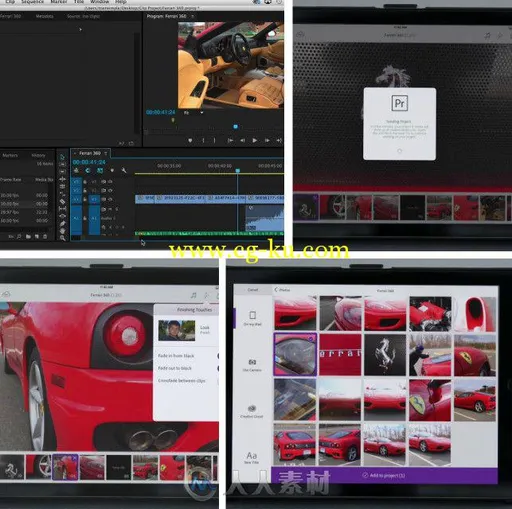Image resolution: width=512 pixels, height=509 pixels.
Task: Select the Ferrari lettering photo in picker
Action: (340, 354)
